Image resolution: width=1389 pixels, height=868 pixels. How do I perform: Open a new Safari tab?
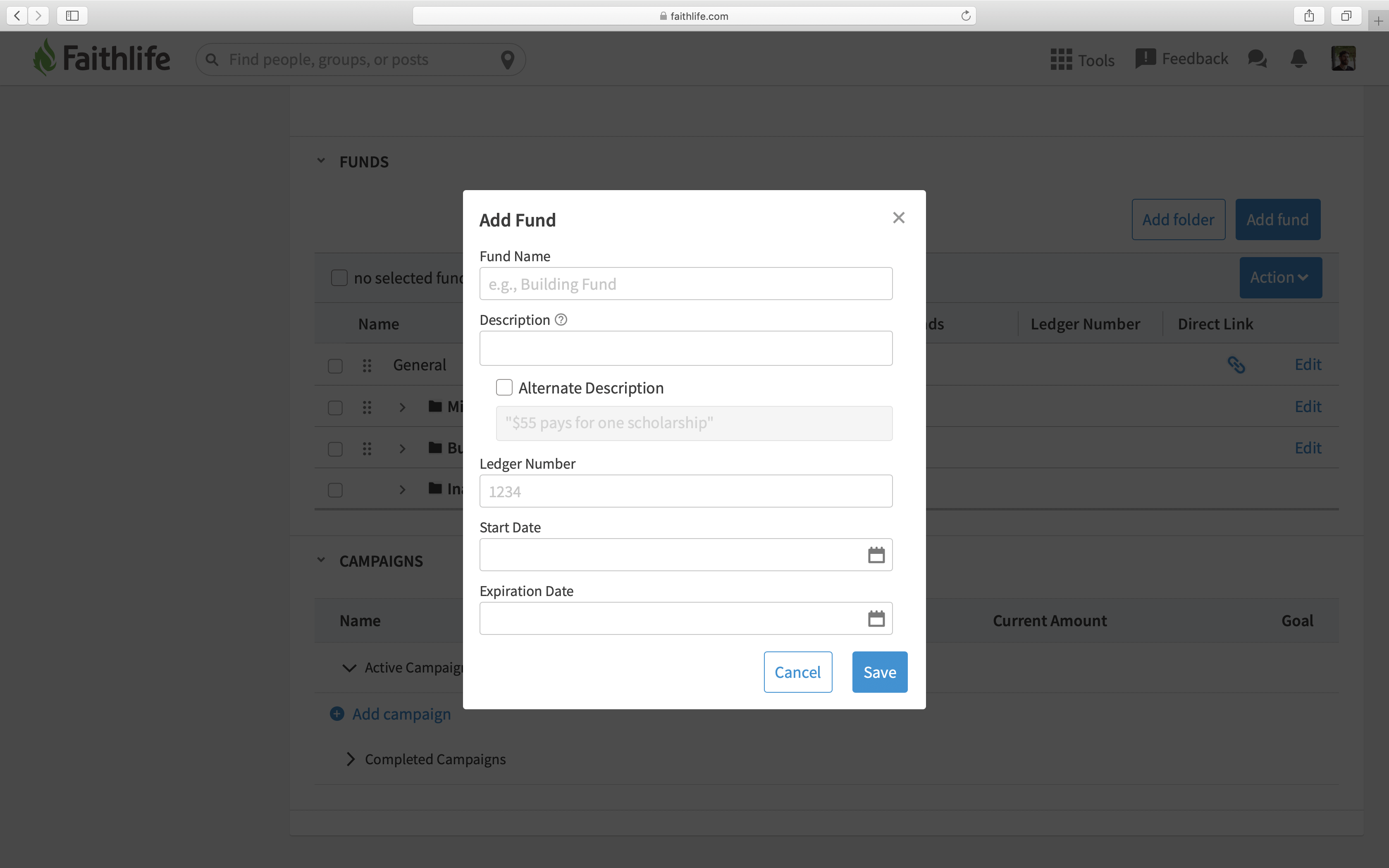(1378, 21)
